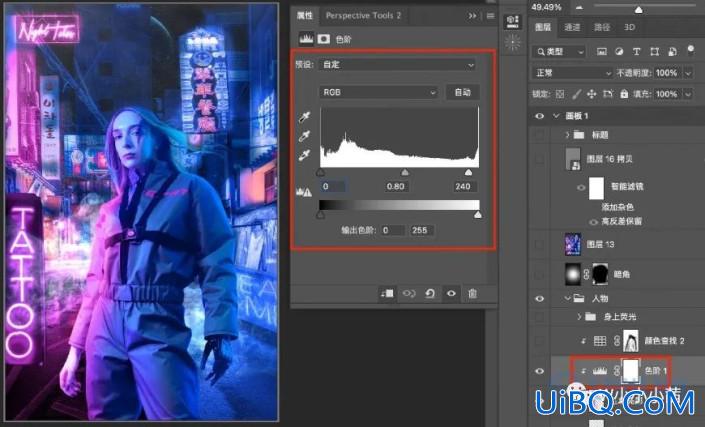Toggle the layer filter on/off switch
The width and height of the screenshot is (705, 427).
click(691, 50)
